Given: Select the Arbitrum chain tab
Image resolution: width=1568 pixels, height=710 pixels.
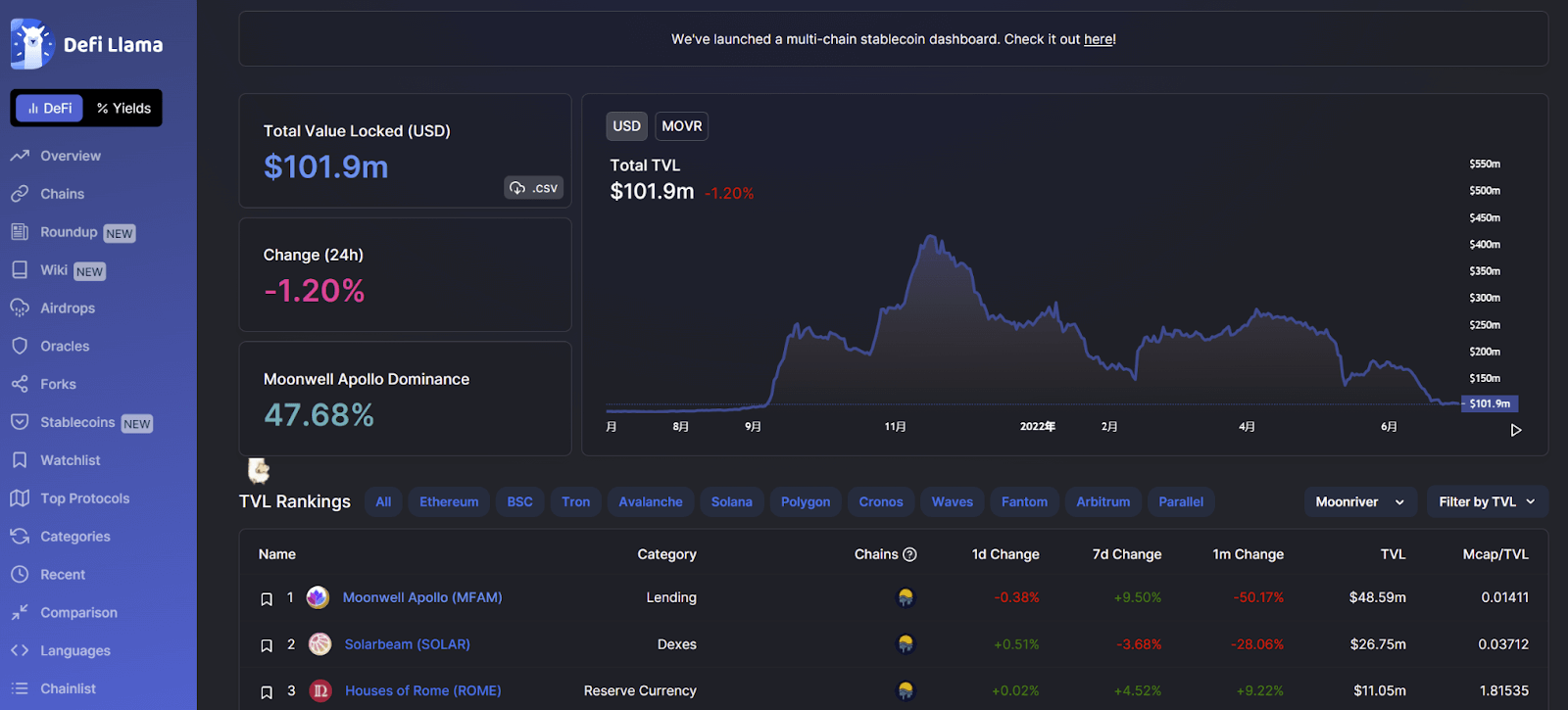Looking at the screenshot, I should point(1103,501).
